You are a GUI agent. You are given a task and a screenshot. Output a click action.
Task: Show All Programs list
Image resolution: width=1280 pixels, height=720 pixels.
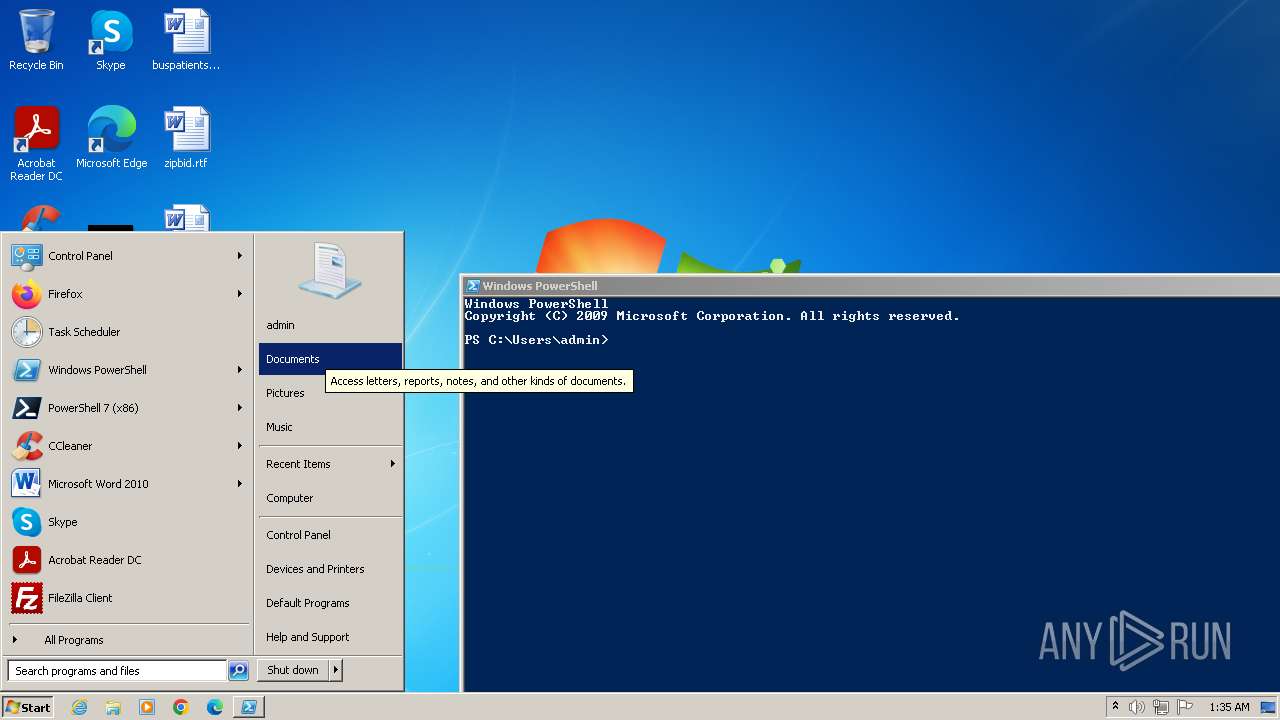[x=128, y=640]
